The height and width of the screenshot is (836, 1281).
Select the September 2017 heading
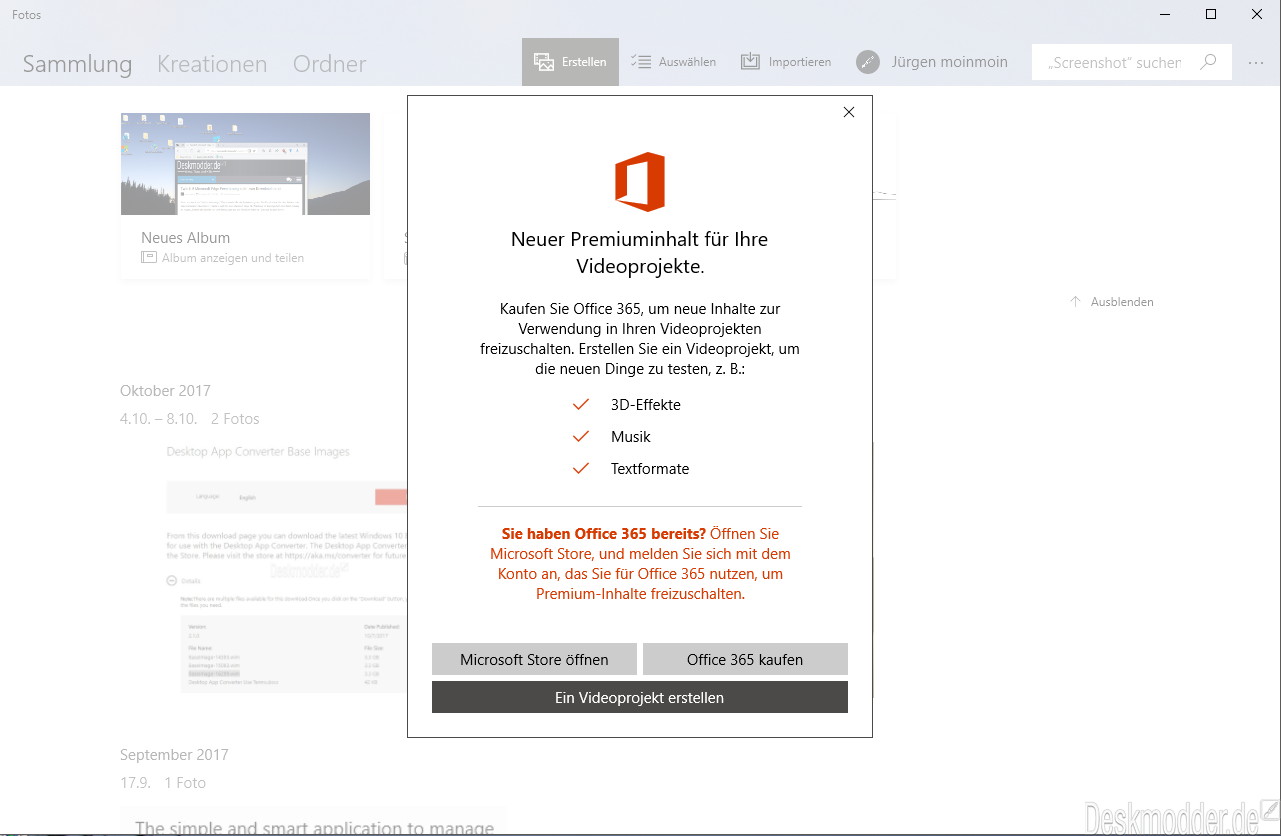(174, 755)
